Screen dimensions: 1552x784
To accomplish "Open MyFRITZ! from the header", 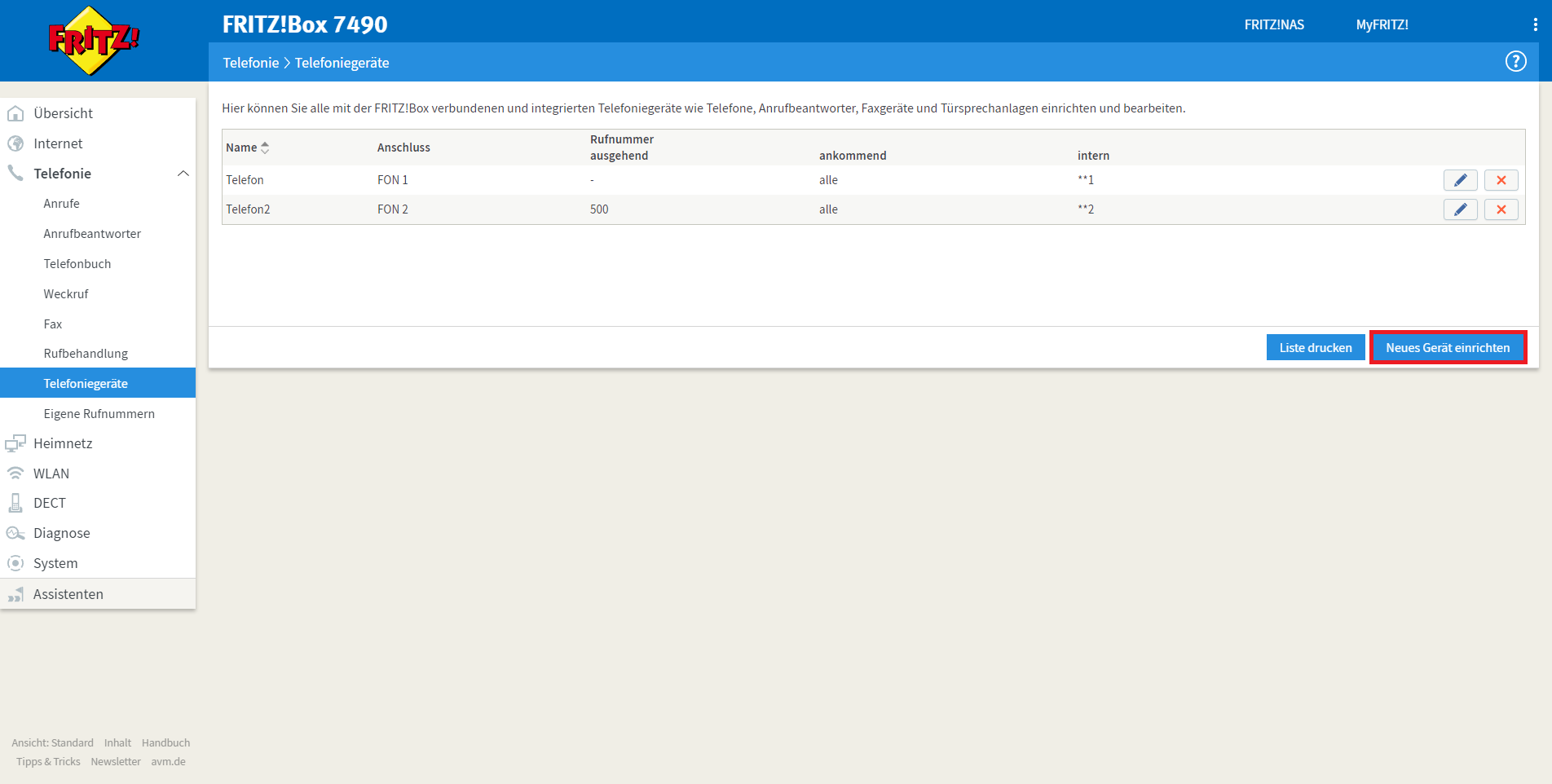I will [1382, 24].
